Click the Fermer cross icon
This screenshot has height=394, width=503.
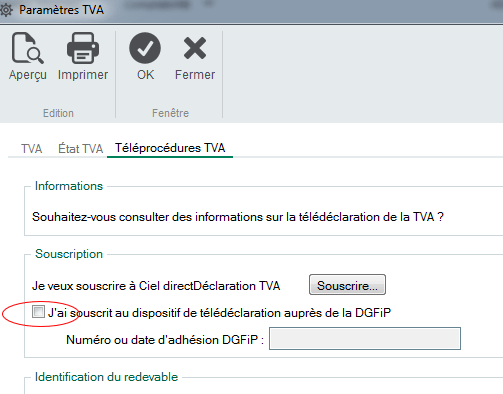195,48
